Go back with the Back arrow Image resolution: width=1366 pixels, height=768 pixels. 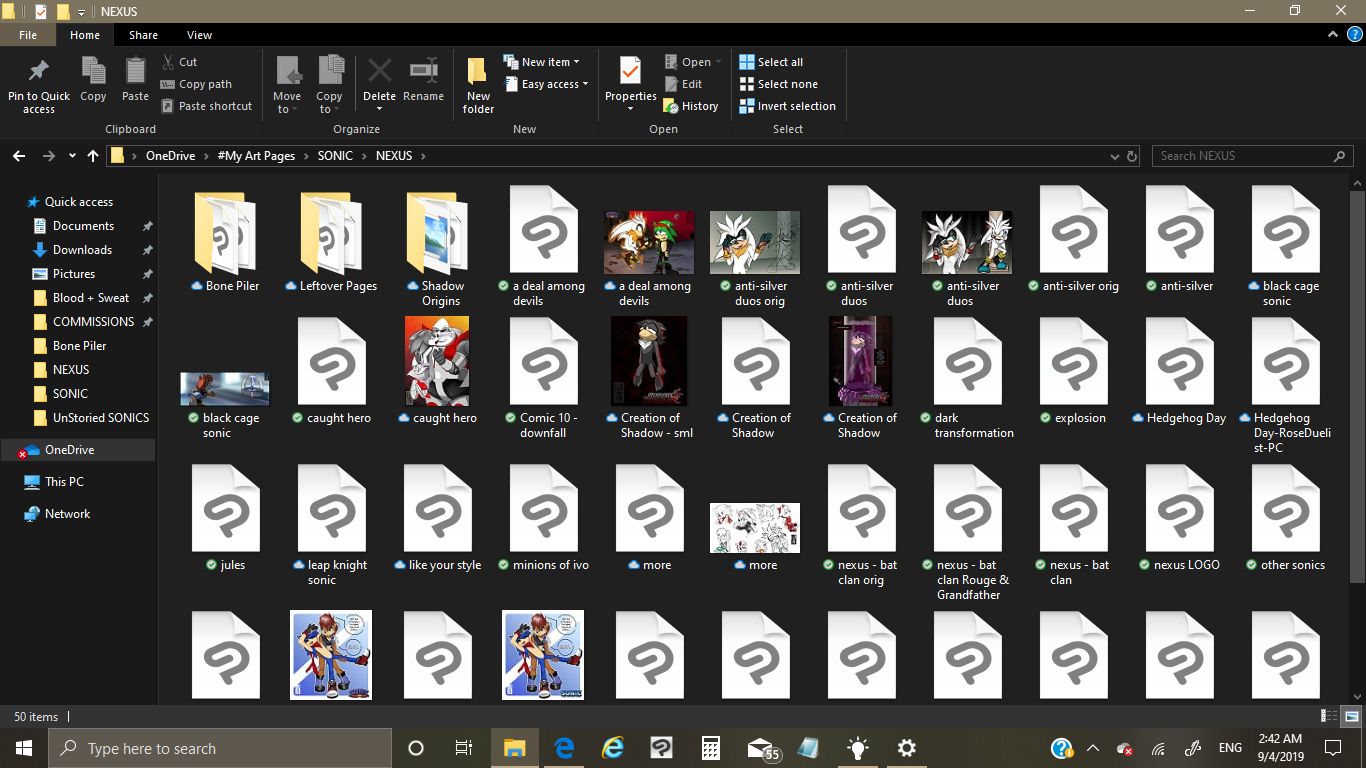[19, 156]
